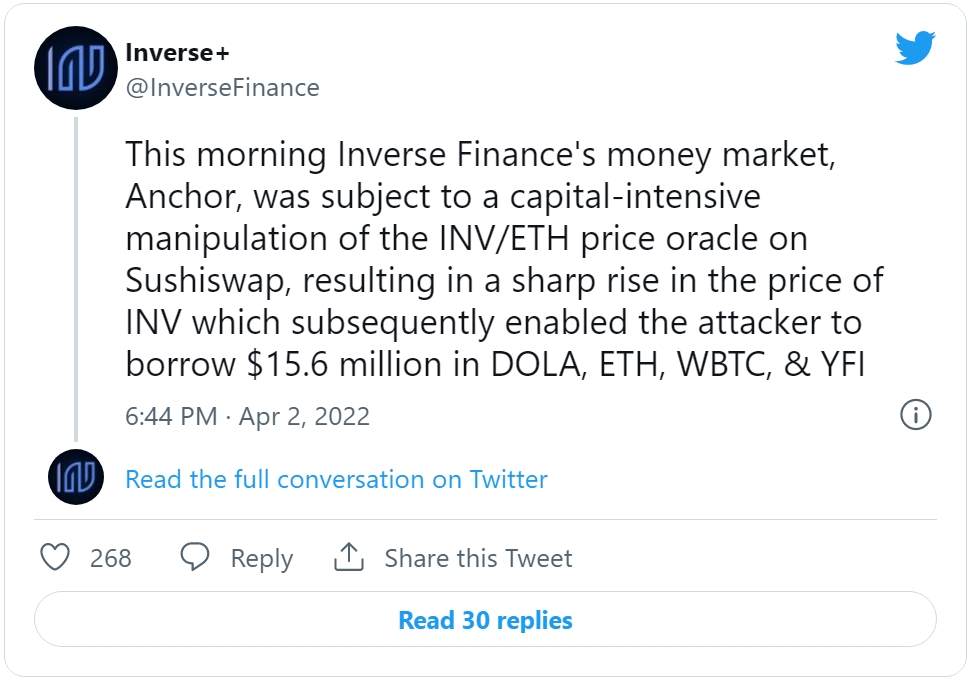
Task: Like the tweet with the heart icon
Action: 55,557
